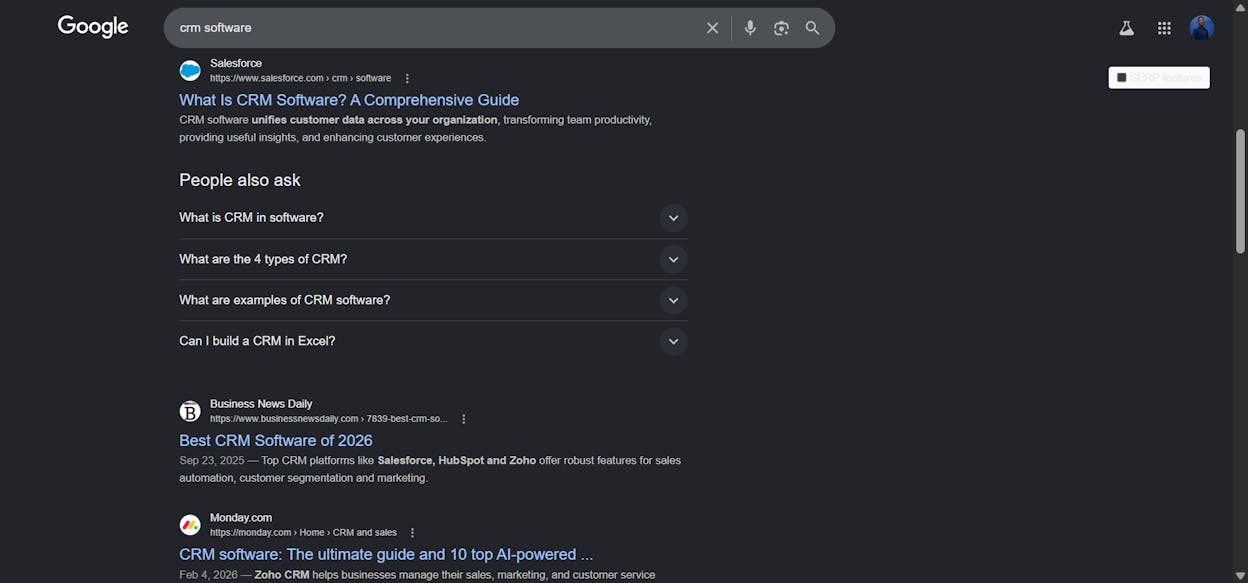Click the businessnewsdaily.com breadcrumb URL
The width and height of the screenshot is (1248, 583).
329,419
